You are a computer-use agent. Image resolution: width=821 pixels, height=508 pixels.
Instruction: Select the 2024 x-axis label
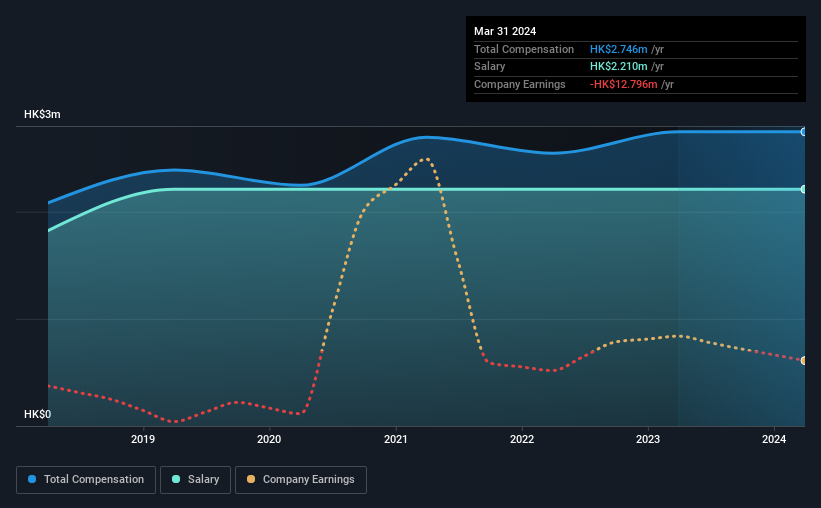[x=774, y=439]
